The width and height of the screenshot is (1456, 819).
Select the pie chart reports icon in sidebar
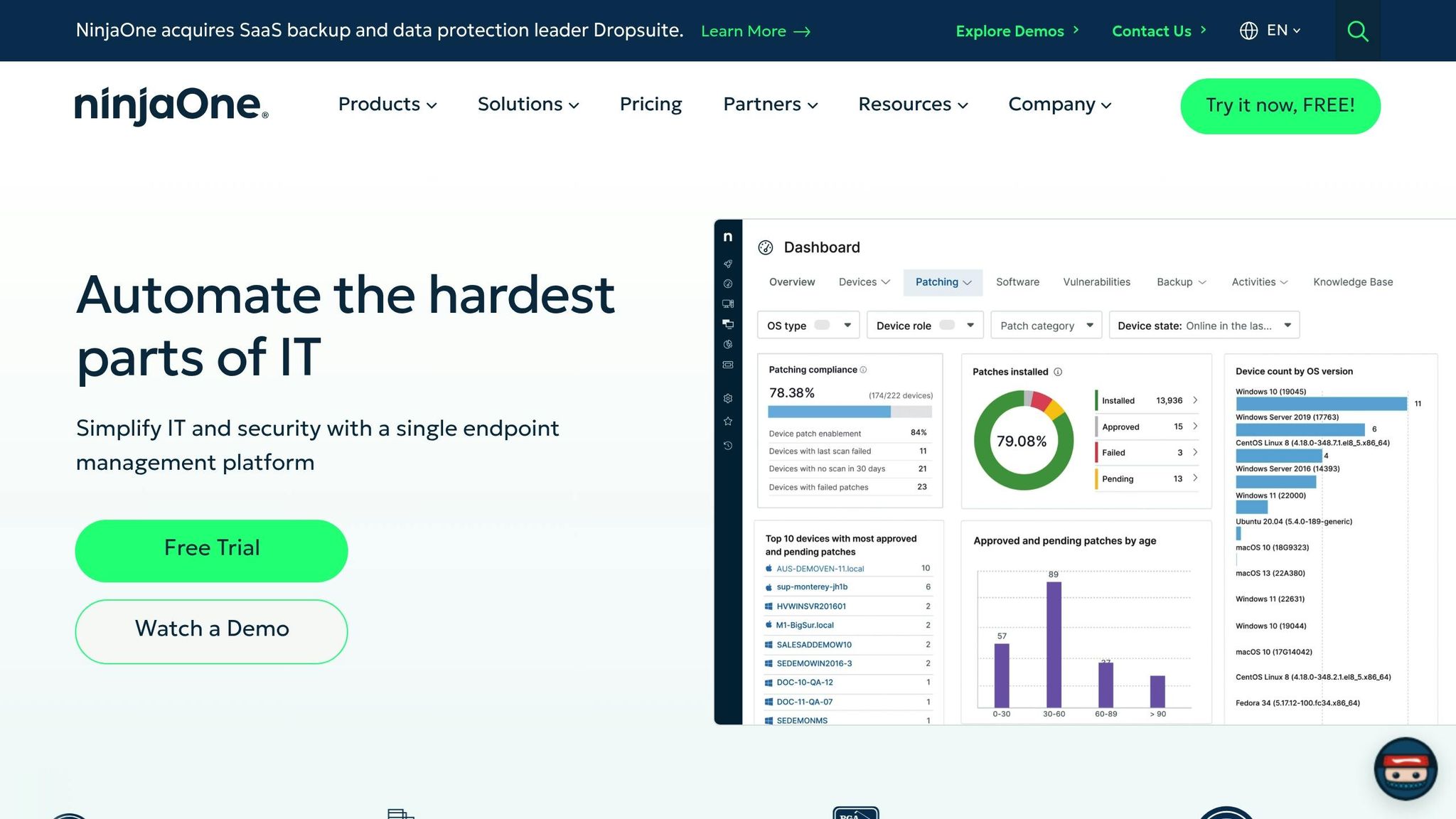pyautogui.click(x=728, y=345)
